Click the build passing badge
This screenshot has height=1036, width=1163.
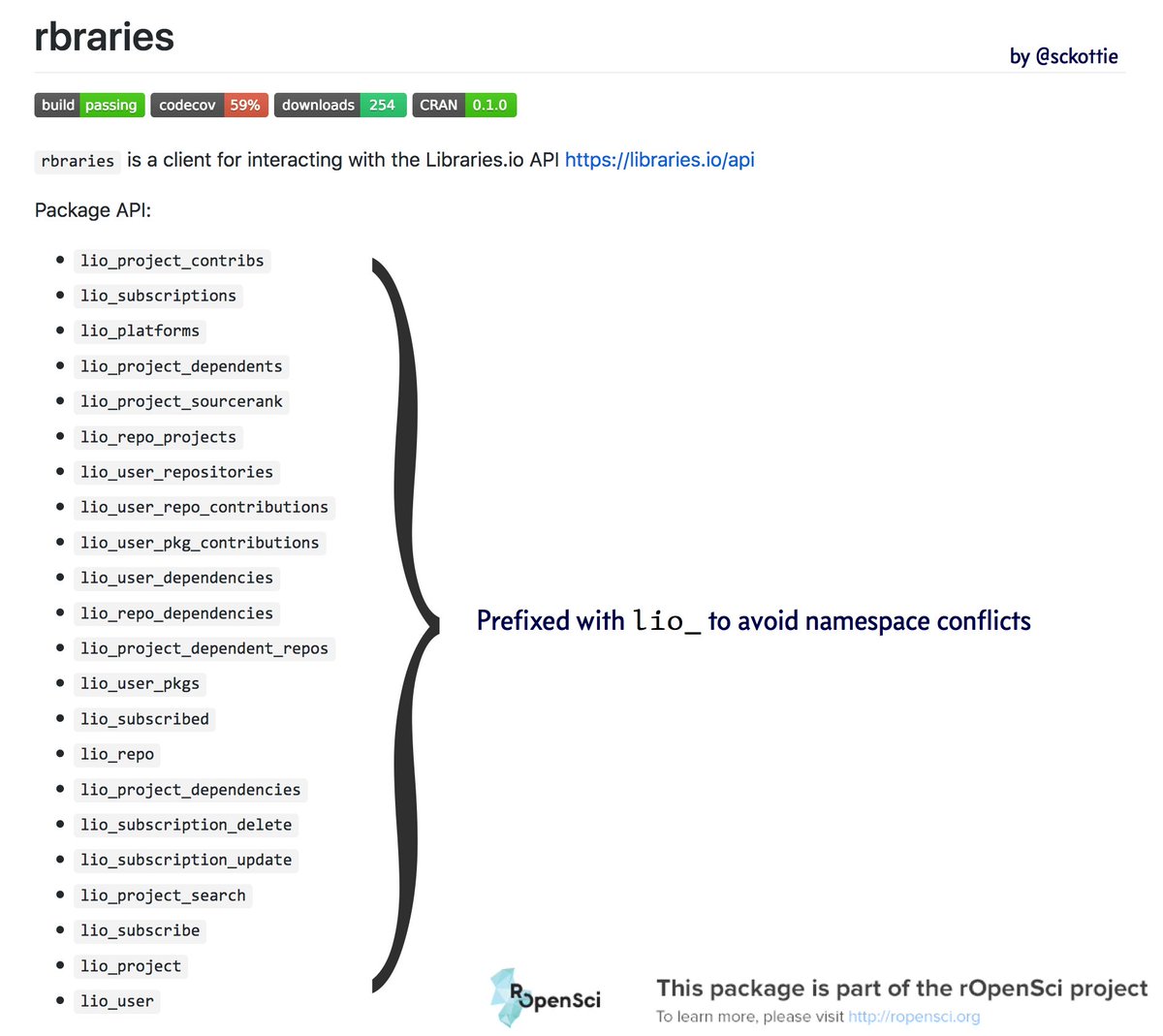tap(89, 105)
